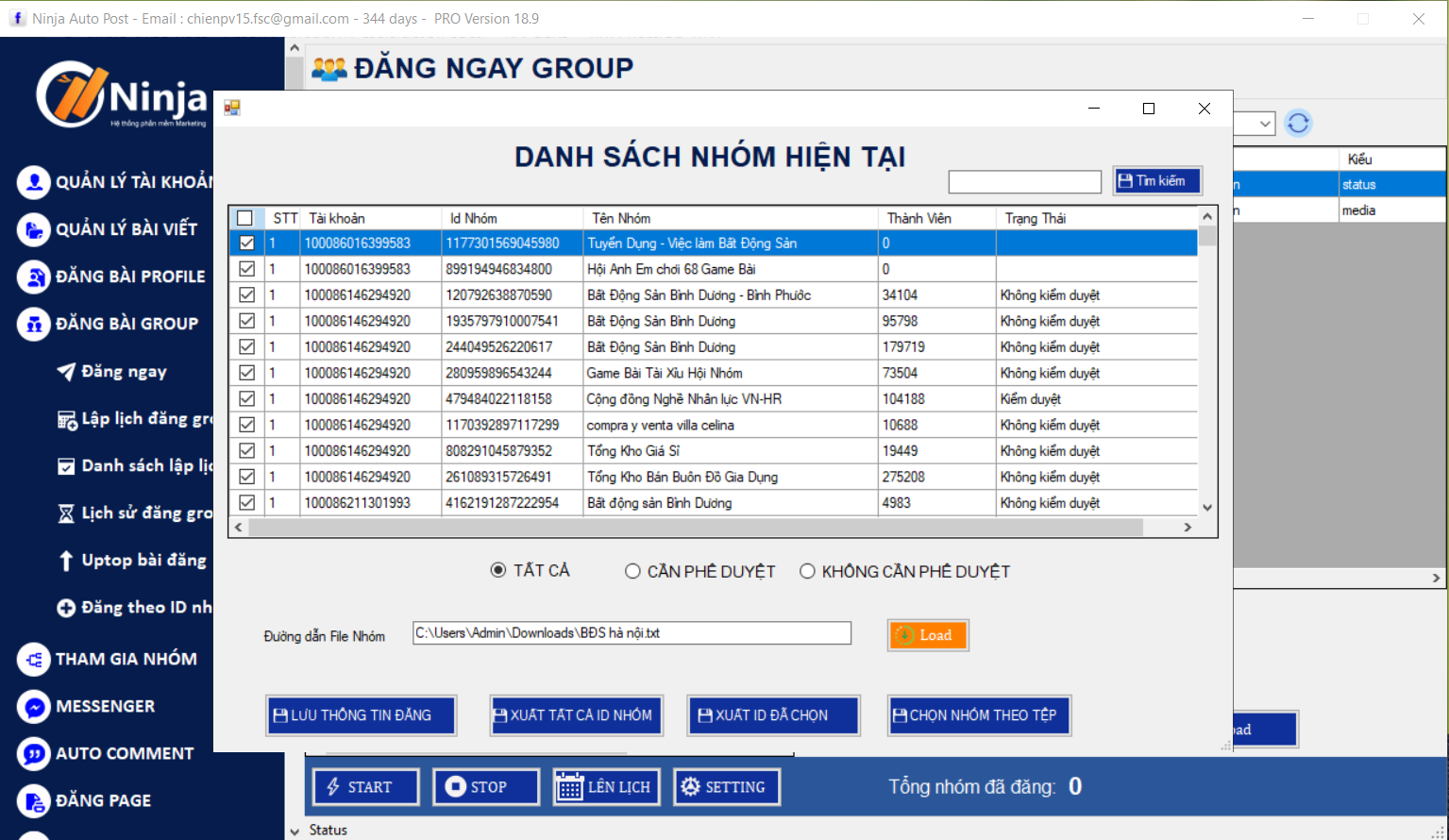Click the Quản lý bài viết sidebar icon
Image resolution: width=1449 pixels, height=840 pixels.
tap(34, 229)
